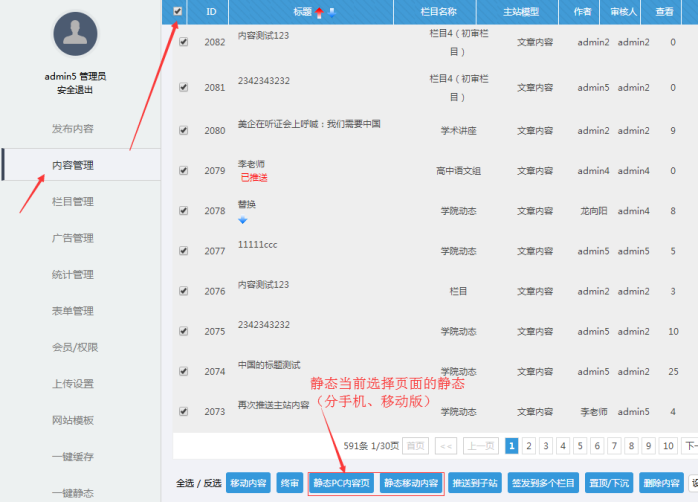Click the 移动内容 button
The width and height of the screenshot is (698, 502).
[248, 483]
